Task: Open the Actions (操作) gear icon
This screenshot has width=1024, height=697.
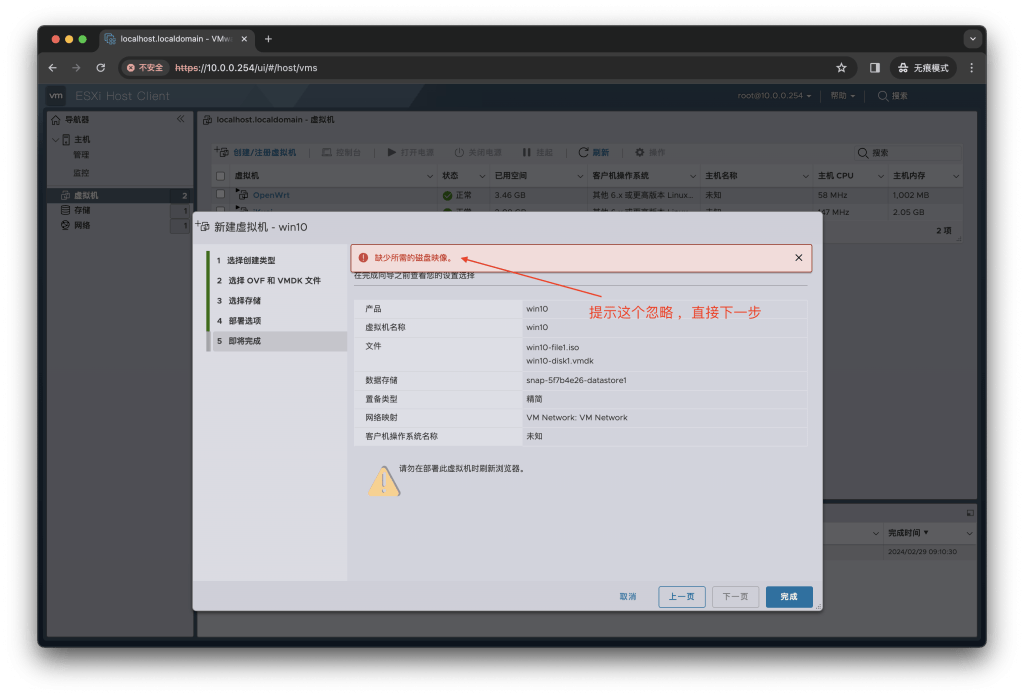Action: [x=645, y=152]
